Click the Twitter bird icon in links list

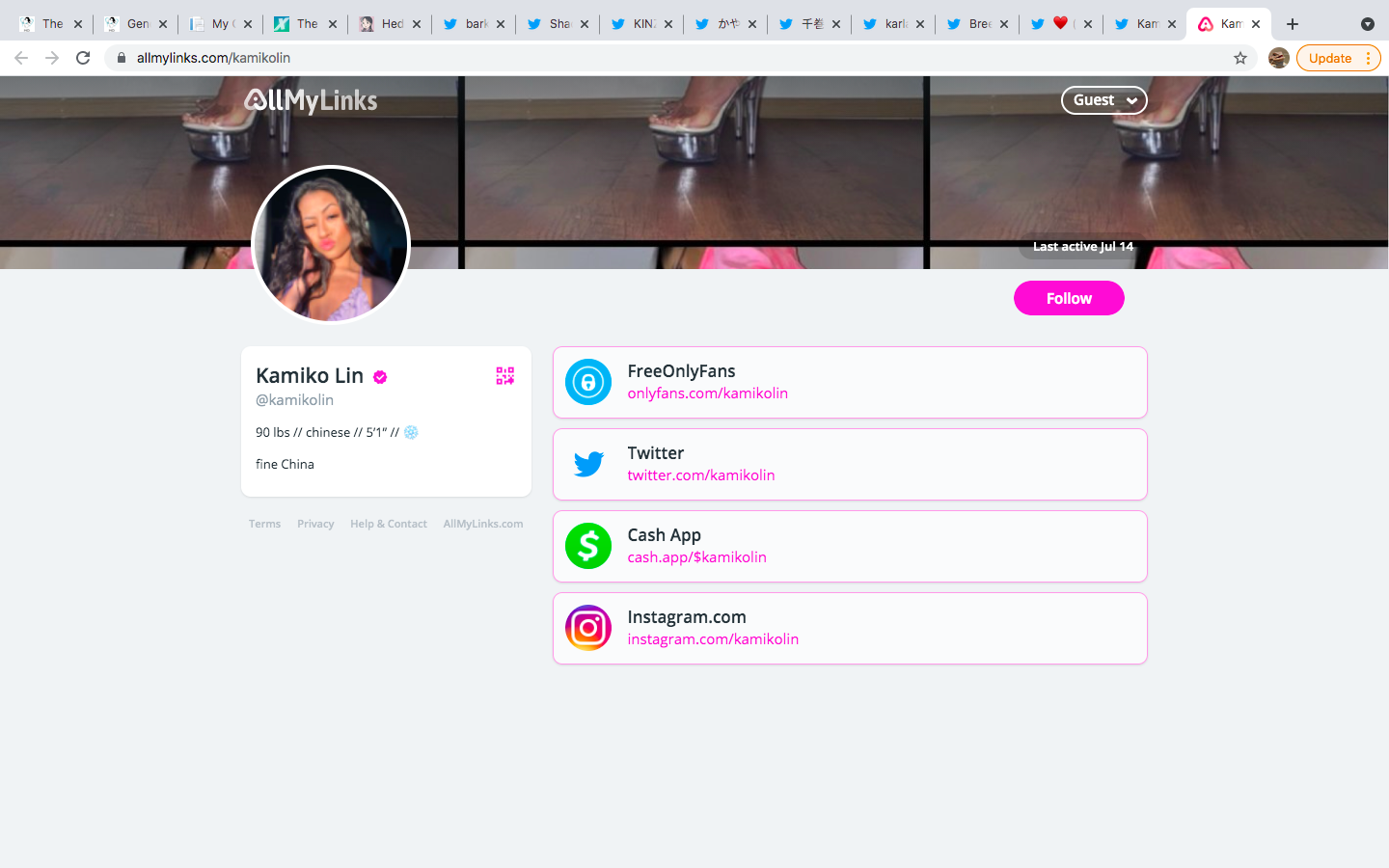(x=588, y=464)
